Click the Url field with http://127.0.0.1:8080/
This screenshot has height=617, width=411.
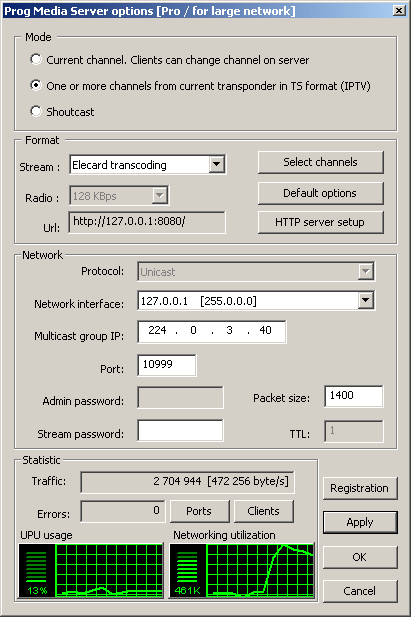click(147, 222)
